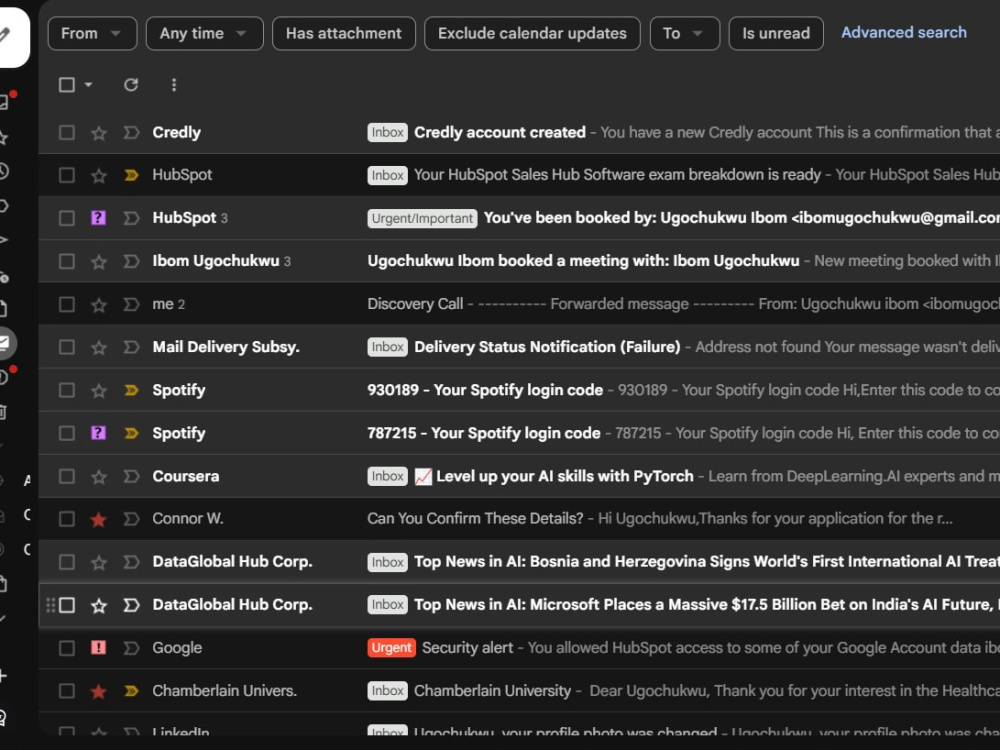
Task: Remove the red star from Chamberlain University email
Action: pyautogui.click(x=98, y=691)
